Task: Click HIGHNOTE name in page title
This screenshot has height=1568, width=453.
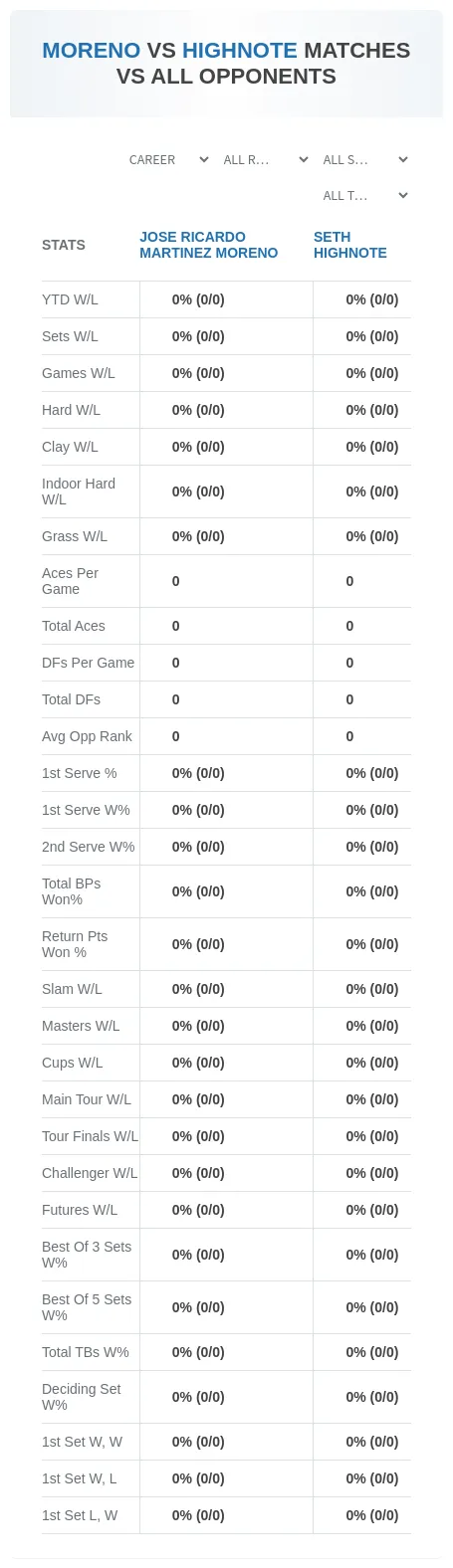Action: 240,51
